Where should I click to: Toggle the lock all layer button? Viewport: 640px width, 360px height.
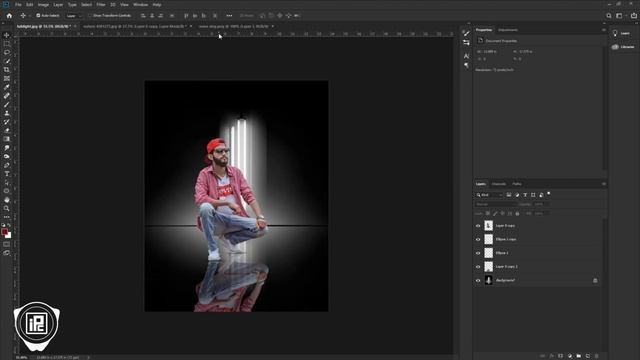click(517, 213)
